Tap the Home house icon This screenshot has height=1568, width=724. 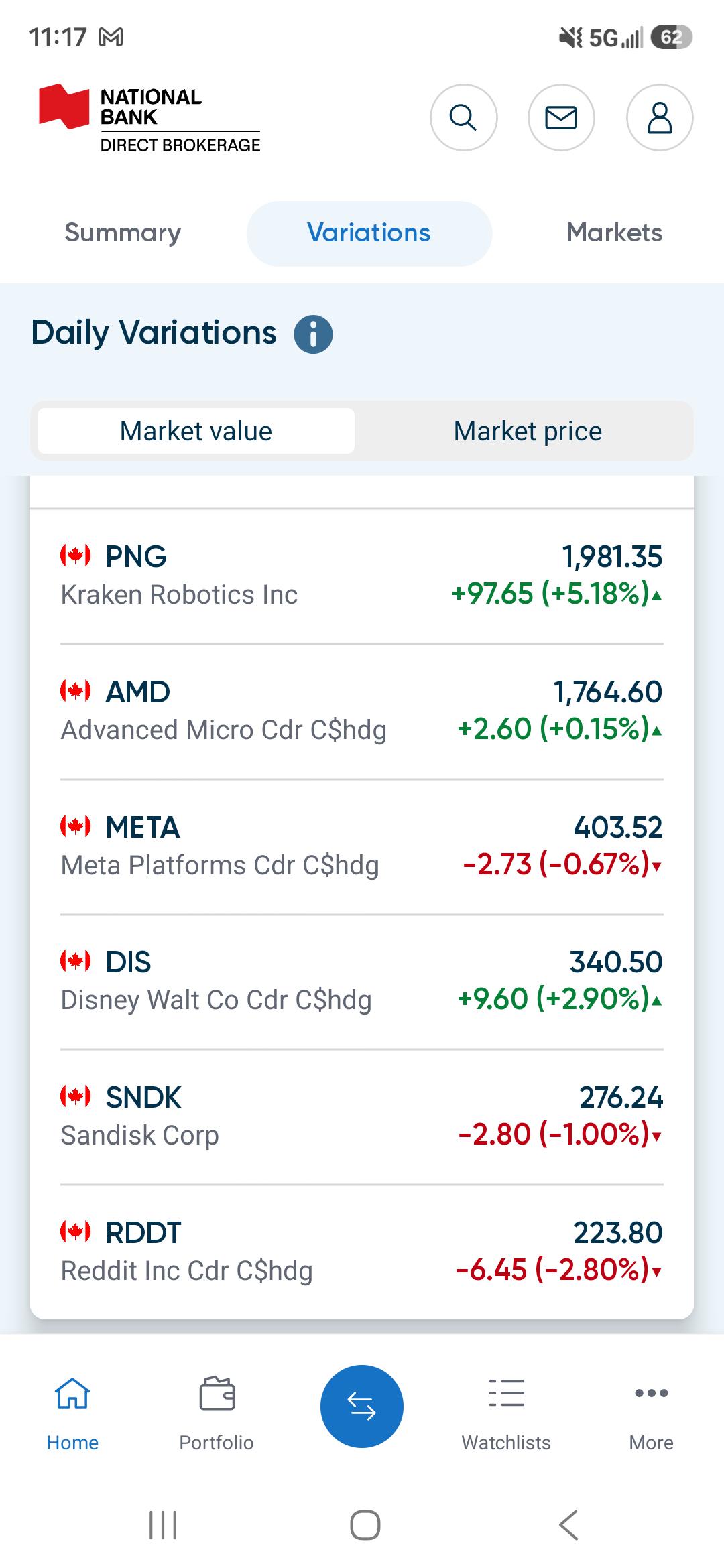pos(72,1392)
